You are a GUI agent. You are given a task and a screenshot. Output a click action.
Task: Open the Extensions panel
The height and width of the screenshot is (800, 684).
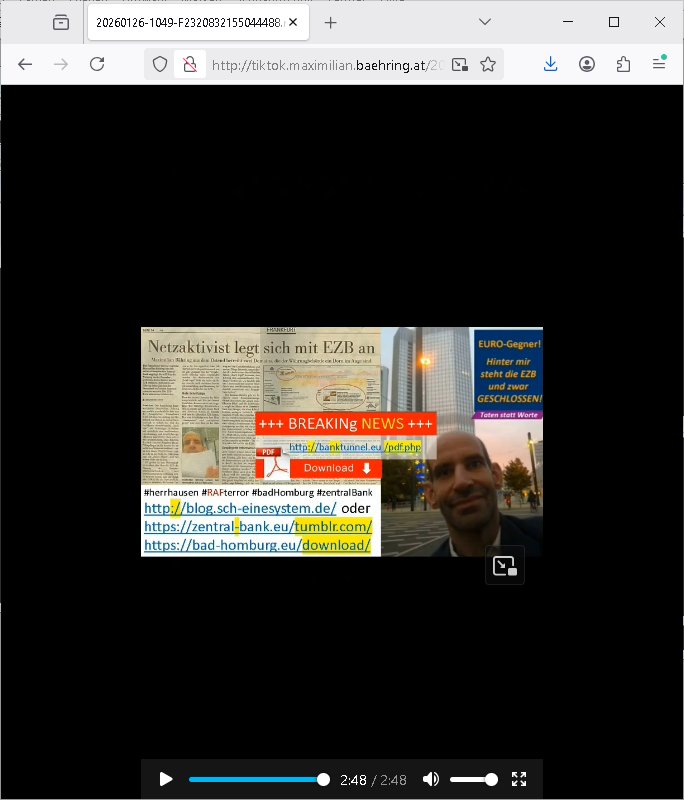623,64
